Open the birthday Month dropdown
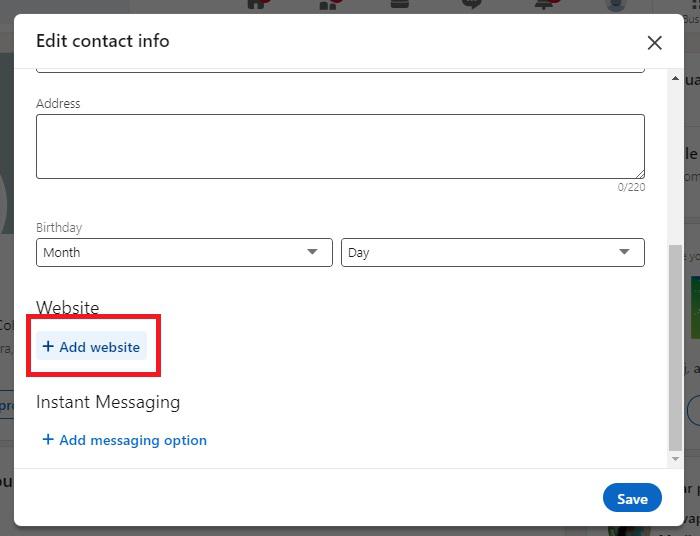Viewport: 700px width, 536px height. coord(184,253)
